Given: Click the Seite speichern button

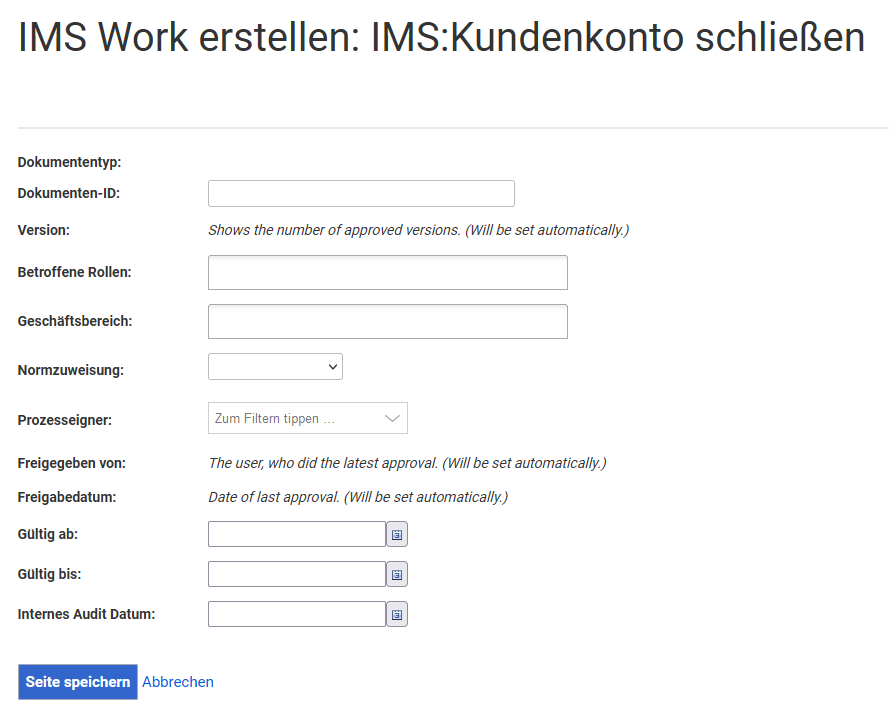Looking at the screenshot, I should [x=78, y=682].
